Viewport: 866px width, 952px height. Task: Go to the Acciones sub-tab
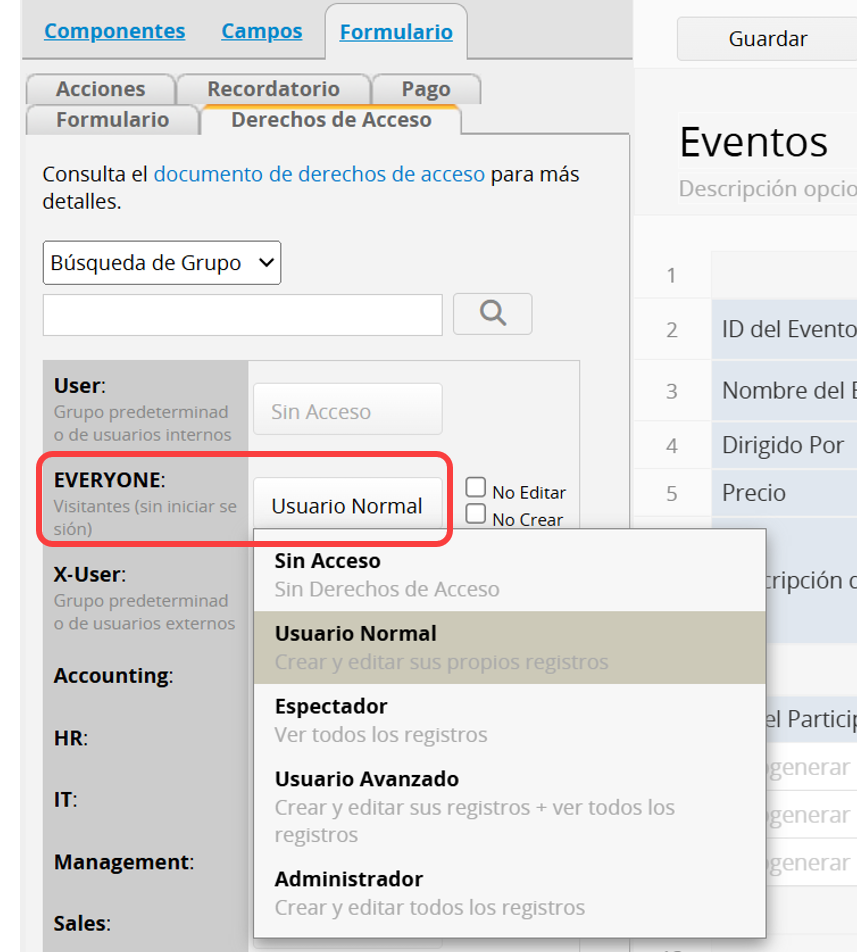pos(100,89)
